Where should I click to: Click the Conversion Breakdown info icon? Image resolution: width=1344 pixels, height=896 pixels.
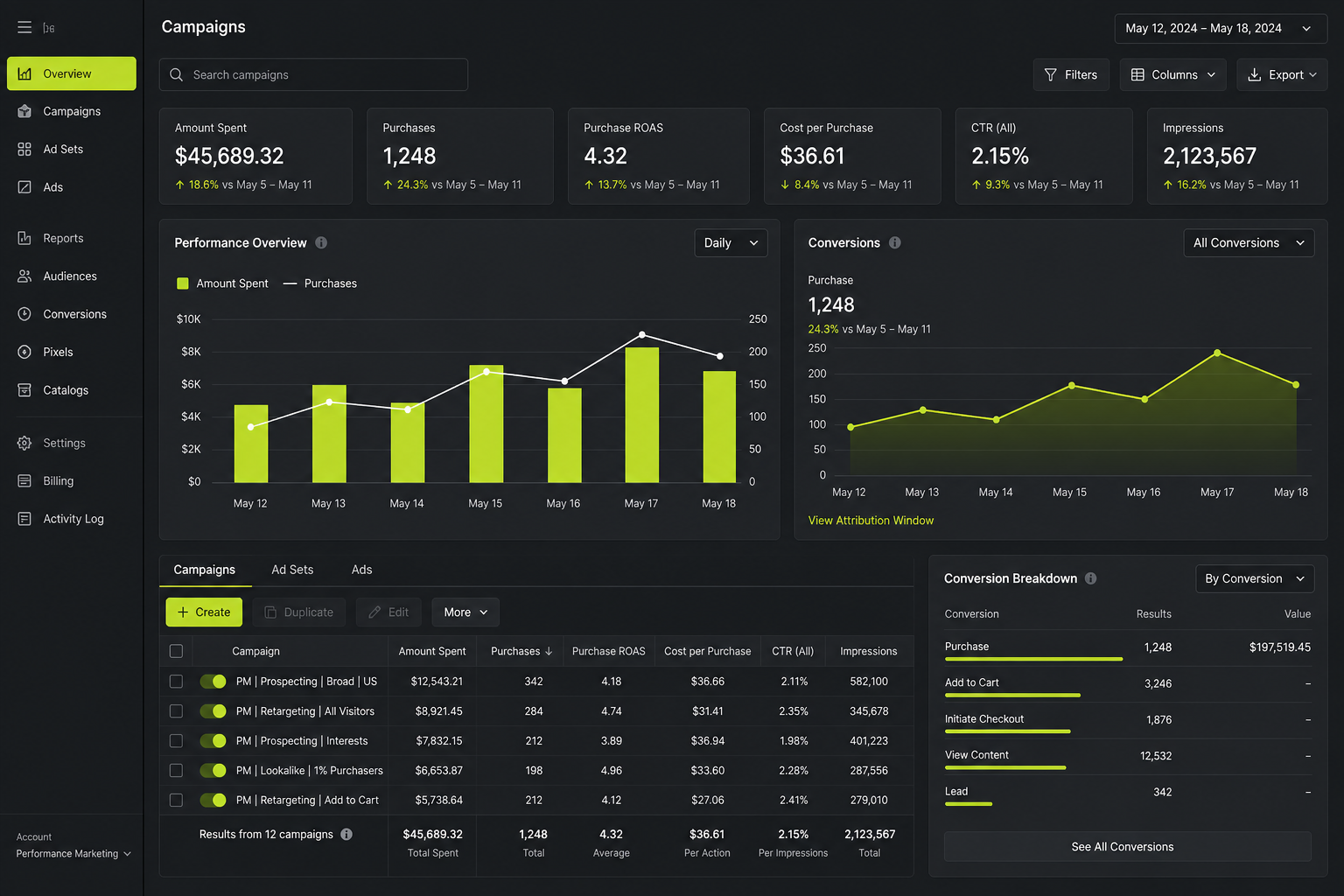point(1091,578)
